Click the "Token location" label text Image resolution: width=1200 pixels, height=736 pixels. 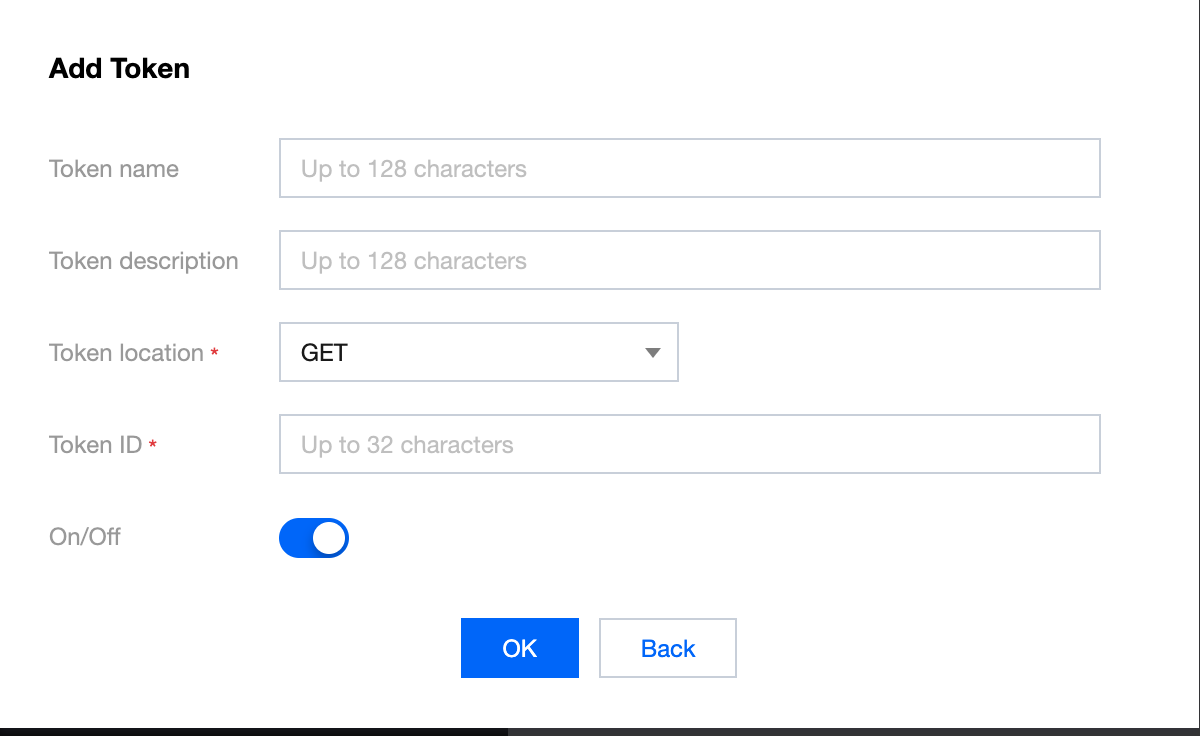coord(126,353)
